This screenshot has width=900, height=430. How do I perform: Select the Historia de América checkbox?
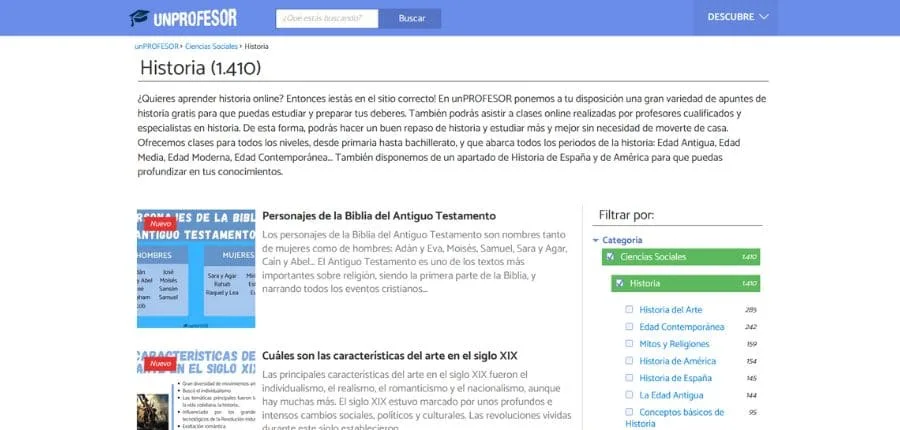[x=629, y=361]
